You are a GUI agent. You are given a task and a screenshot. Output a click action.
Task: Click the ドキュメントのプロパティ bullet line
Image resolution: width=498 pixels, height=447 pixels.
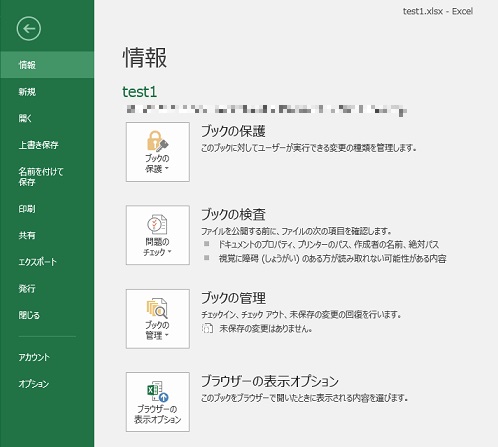tap(328, 244)
